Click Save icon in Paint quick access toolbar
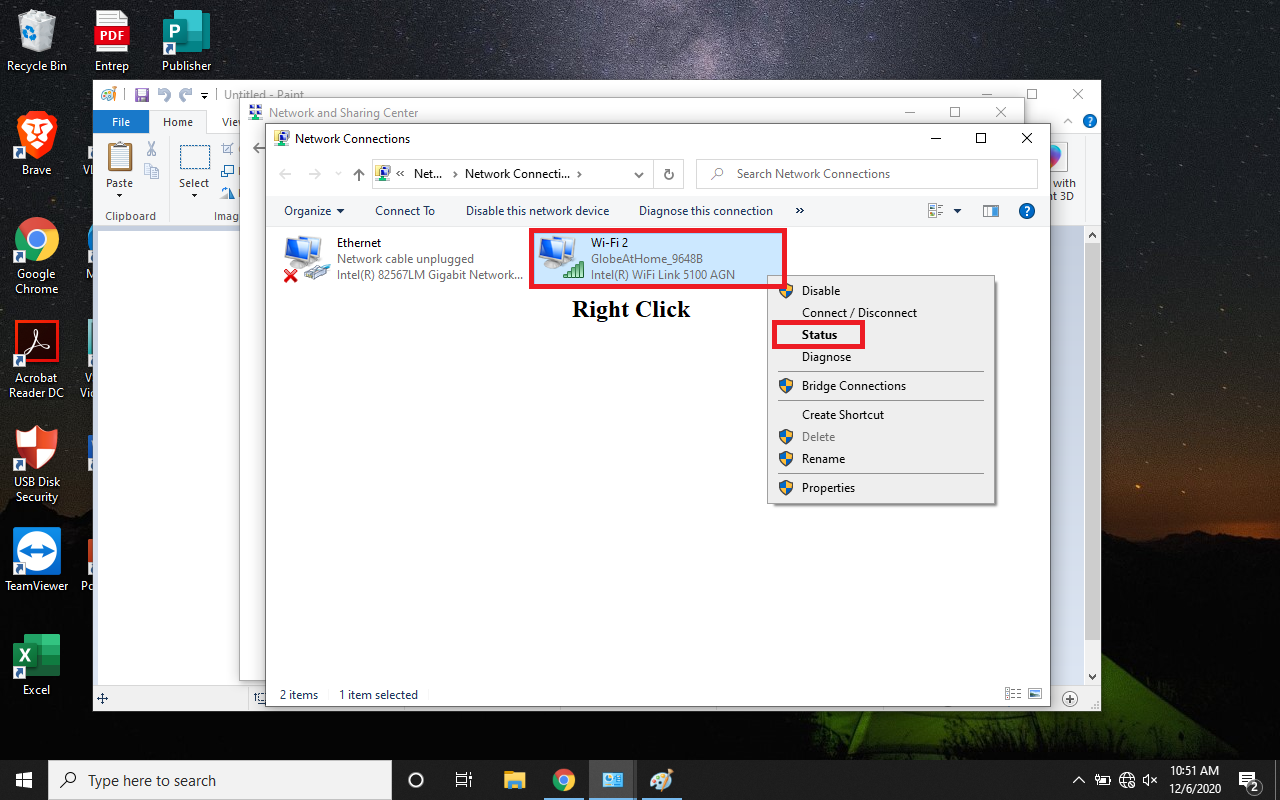1280x800 pixels. (x=142, y=95)
